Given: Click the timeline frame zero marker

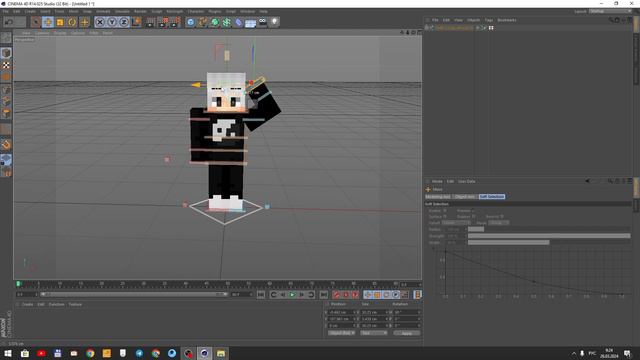Looking at the screenshot, I should pos(18,284).
